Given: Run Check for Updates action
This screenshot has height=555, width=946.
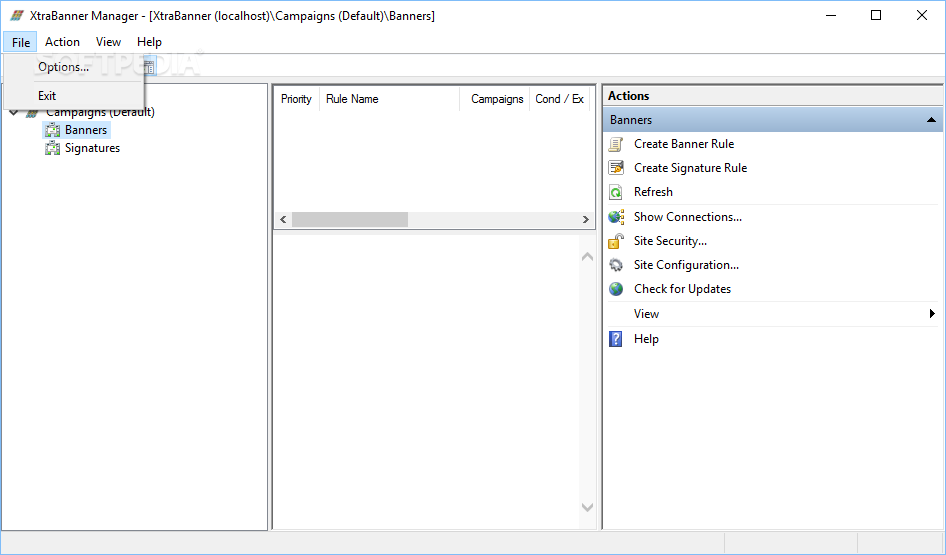Looking at the screenshot, I should (682, 289).
